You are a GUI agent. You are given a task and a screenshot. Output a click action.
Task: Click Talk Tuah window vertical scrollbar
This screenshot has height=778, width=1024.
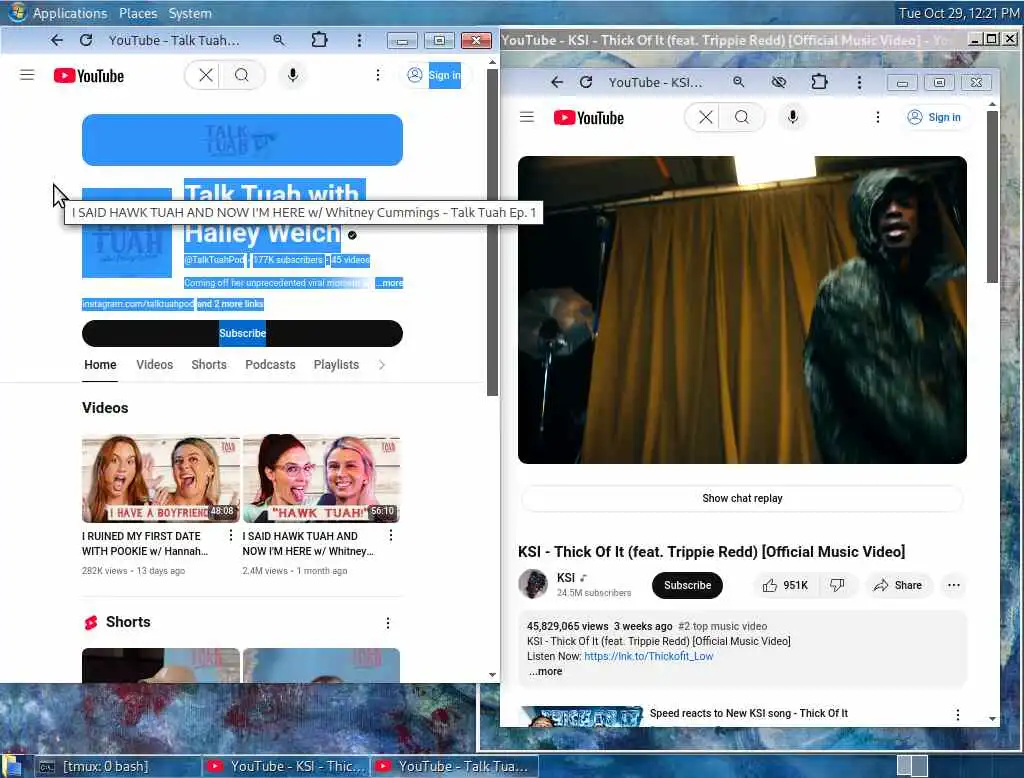(492, 232)
